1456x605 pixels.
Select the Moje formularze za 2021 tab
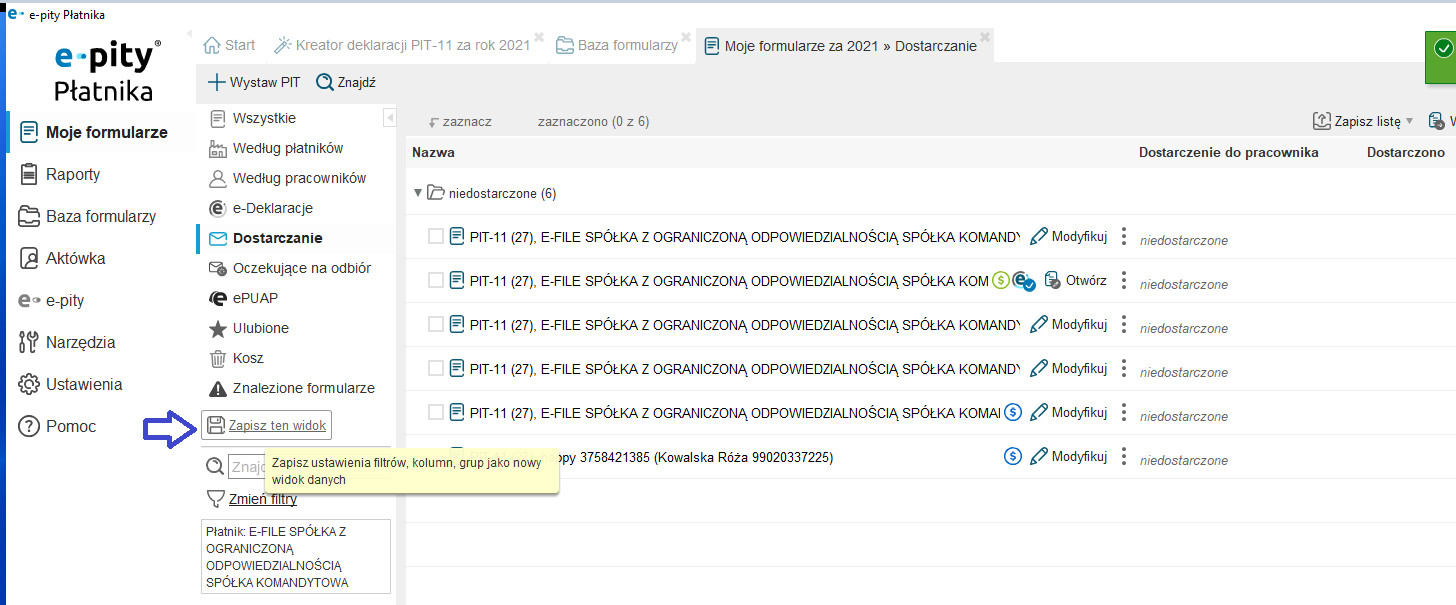click(x=840, y=46)
